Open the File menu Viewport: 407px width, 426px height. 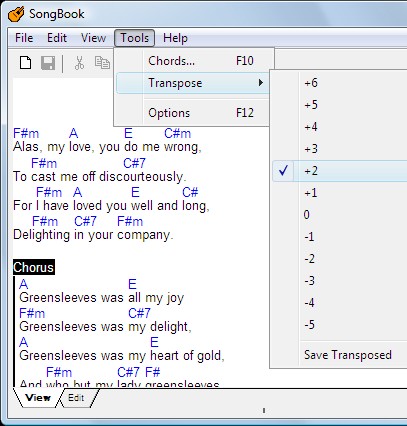tap(24, 38)
